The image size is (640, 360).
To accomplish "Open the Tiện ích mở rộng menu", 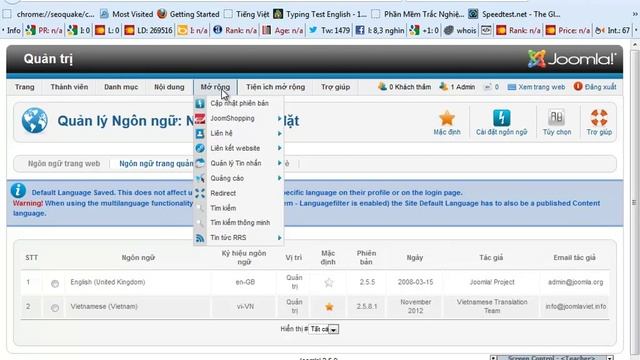I will point(276,87).
